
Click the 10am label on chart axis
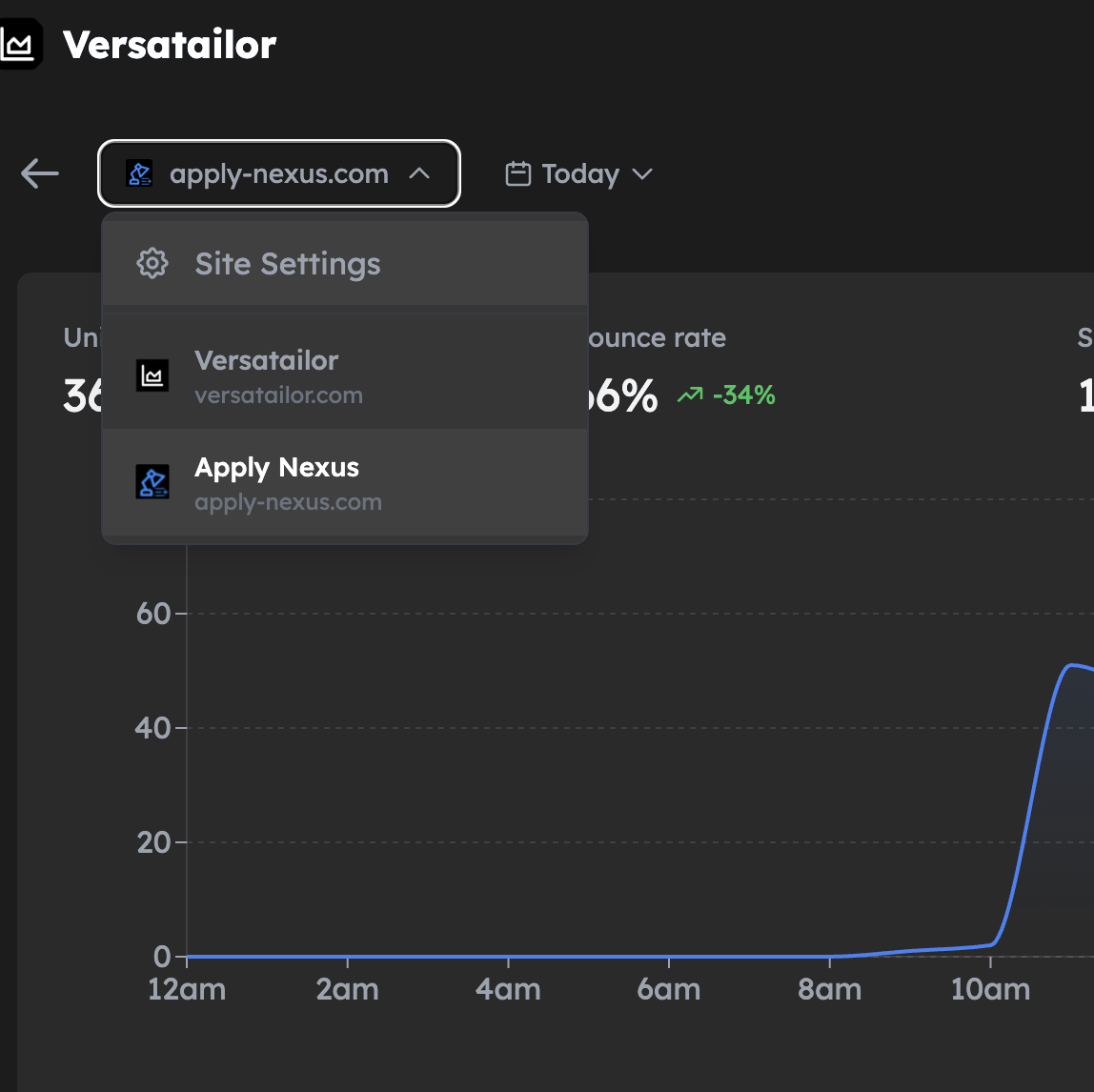click(990, 989)
